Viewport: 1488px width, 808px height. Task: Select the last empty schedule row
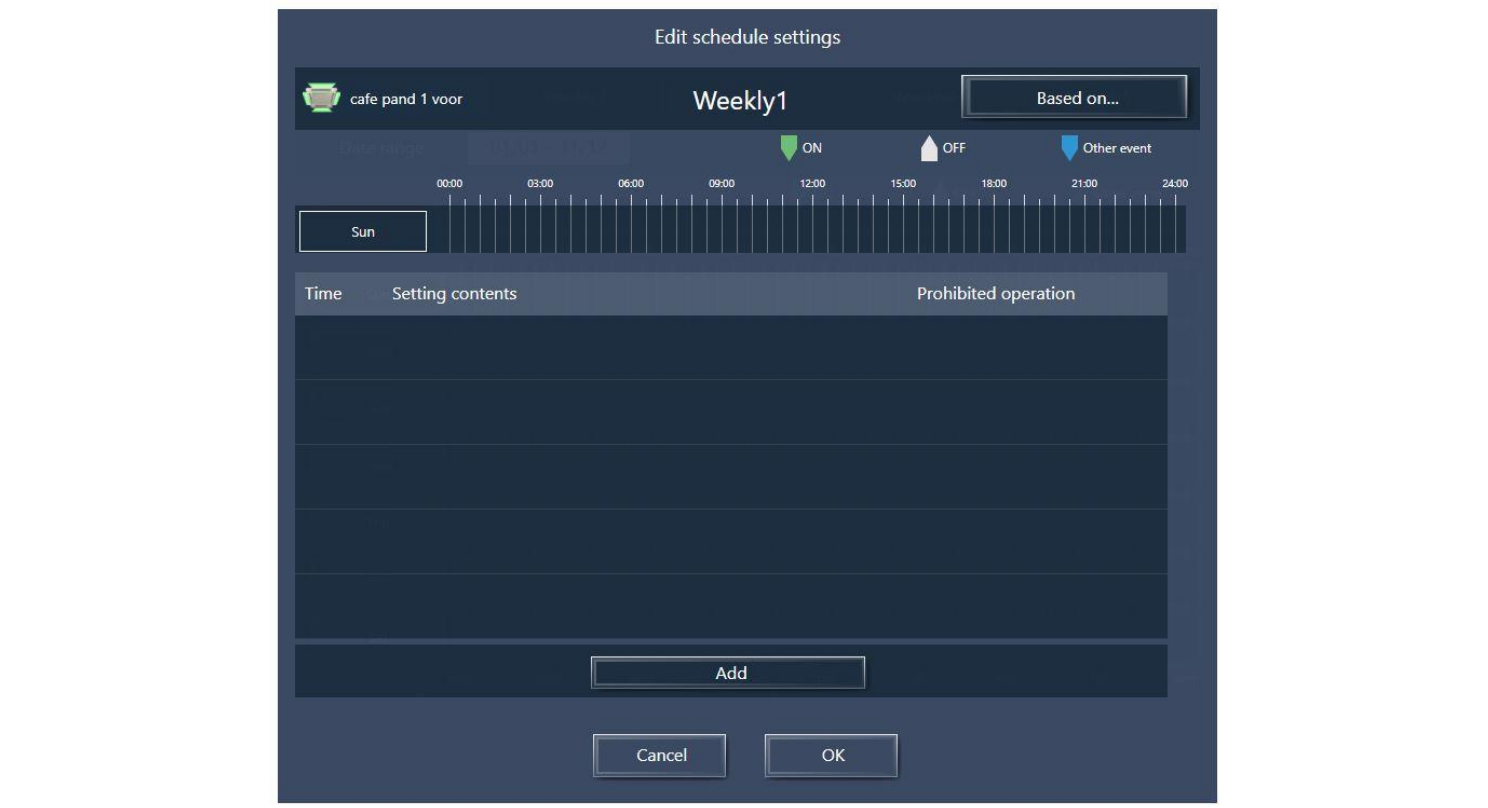click(730, 606)
